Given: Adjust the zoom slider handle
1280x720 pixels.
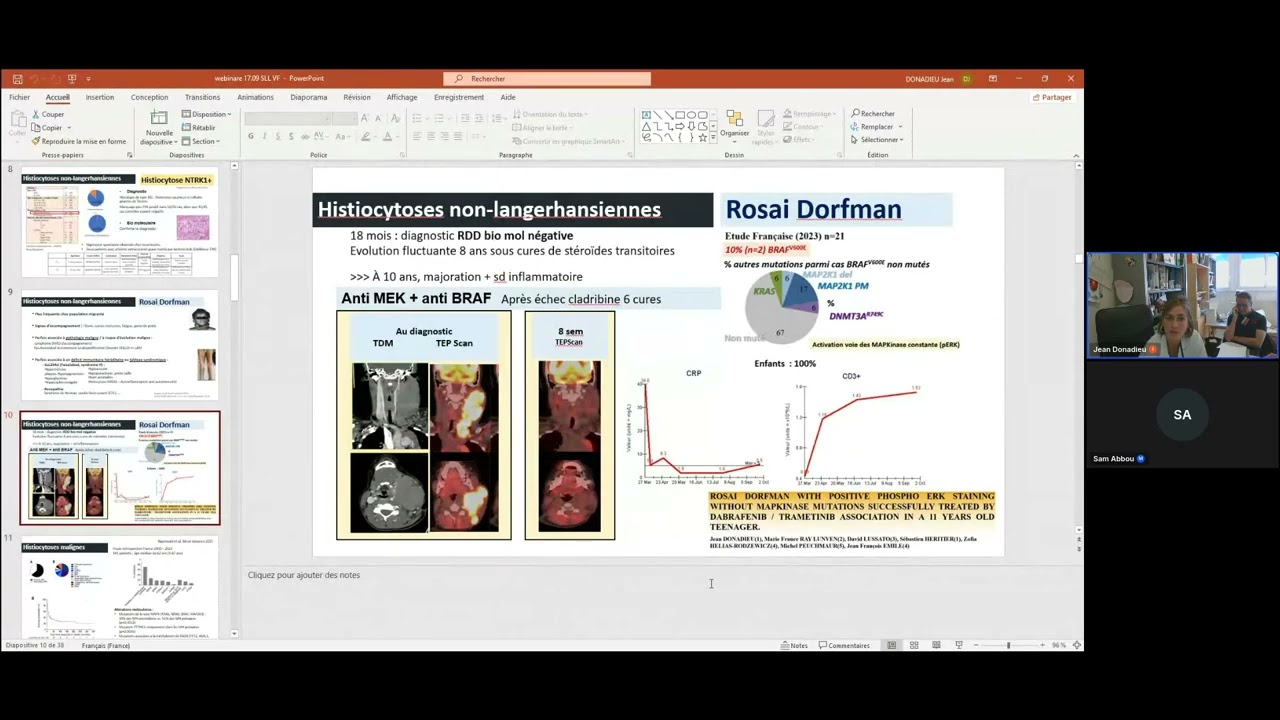Looking at the screenshot, I should (1008, 645).
